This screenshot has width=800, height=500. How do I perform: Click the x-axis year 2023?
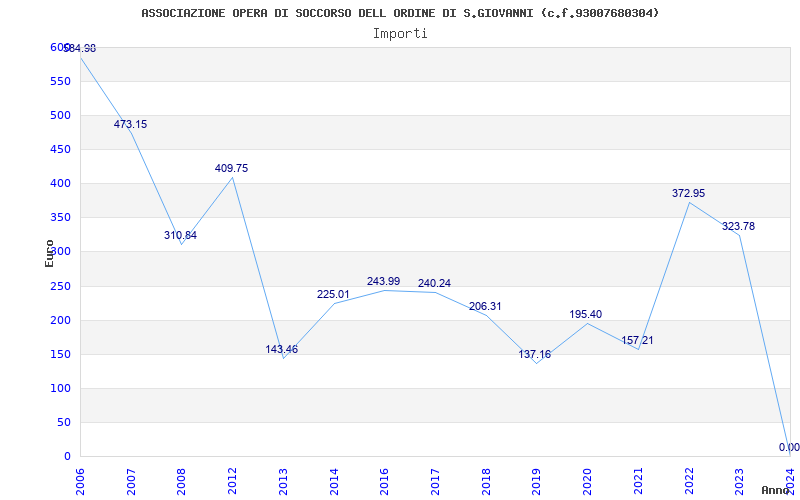point(740,482)
